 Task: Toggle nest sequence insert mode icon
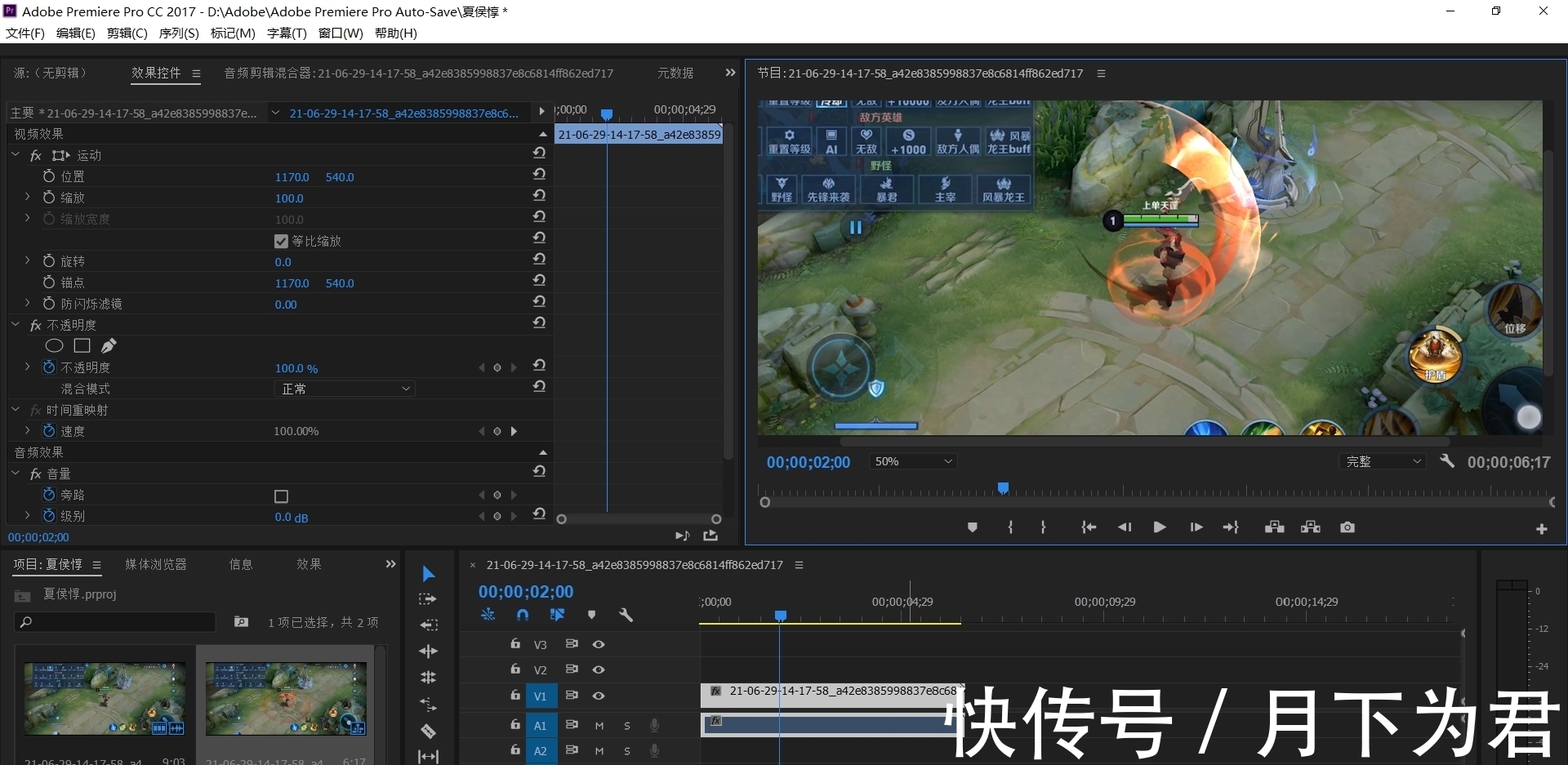pyautogui.click(x=488, y=615)
